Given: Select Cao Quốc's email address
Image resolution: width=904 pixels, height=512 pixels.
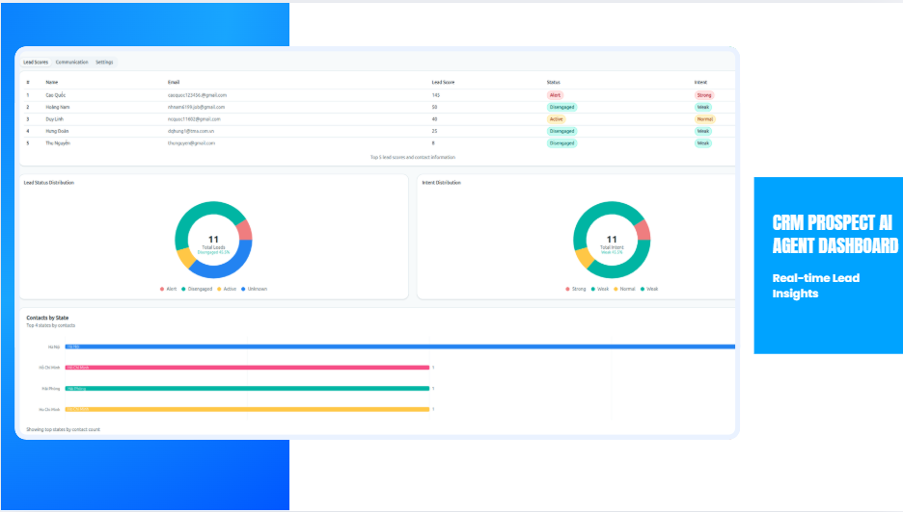Looking at the screenshot, I should point(198,95).
